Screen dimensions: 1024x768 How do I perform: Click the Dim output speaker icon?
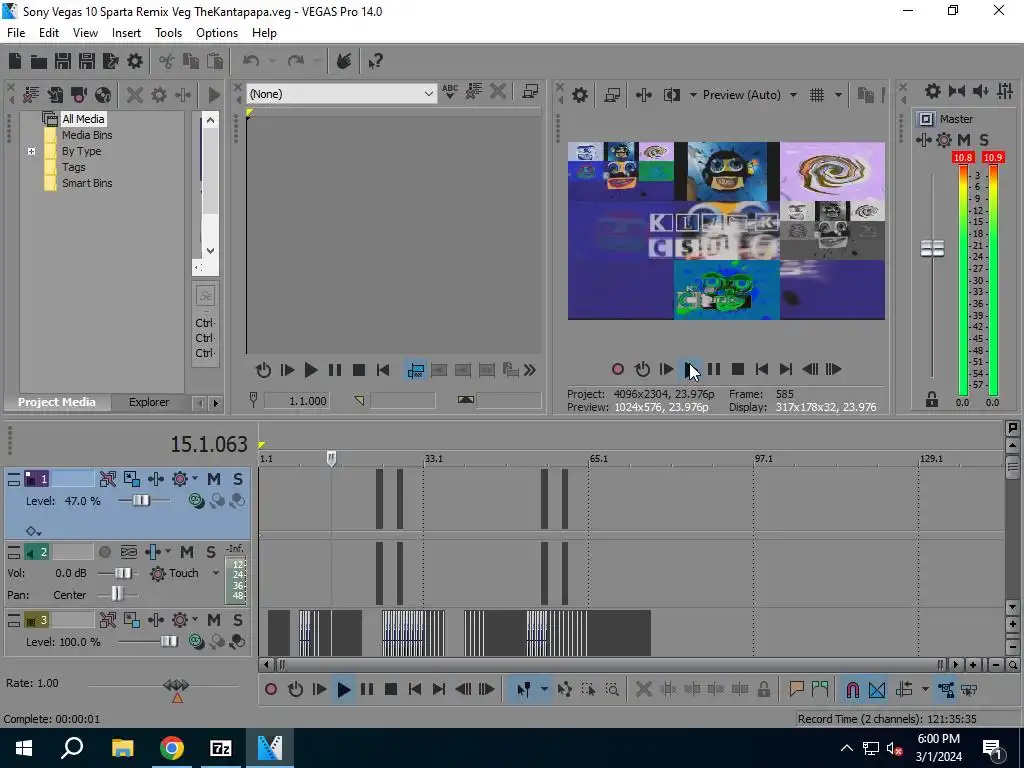click(x=981, y=91)
